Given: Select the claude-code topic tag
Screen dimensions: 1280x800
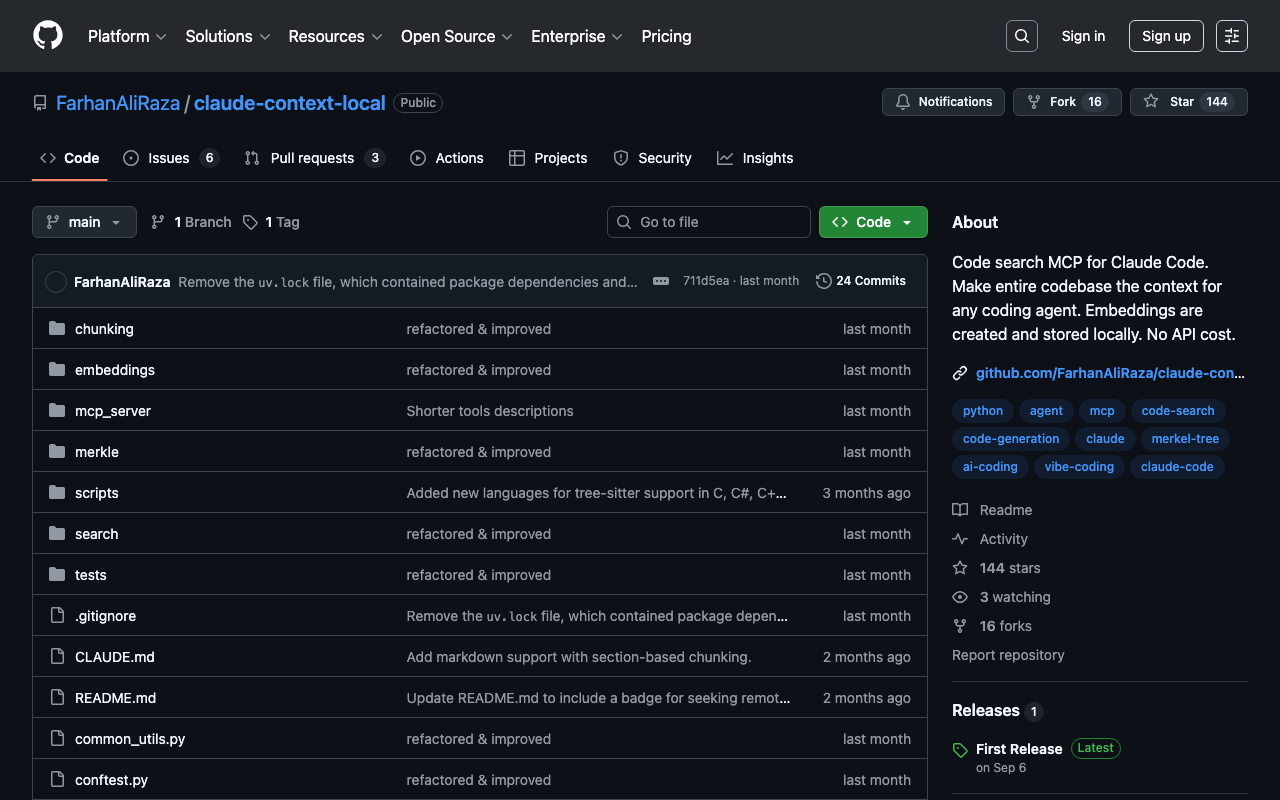Looking at the screenshot, I should point(1176,467).
